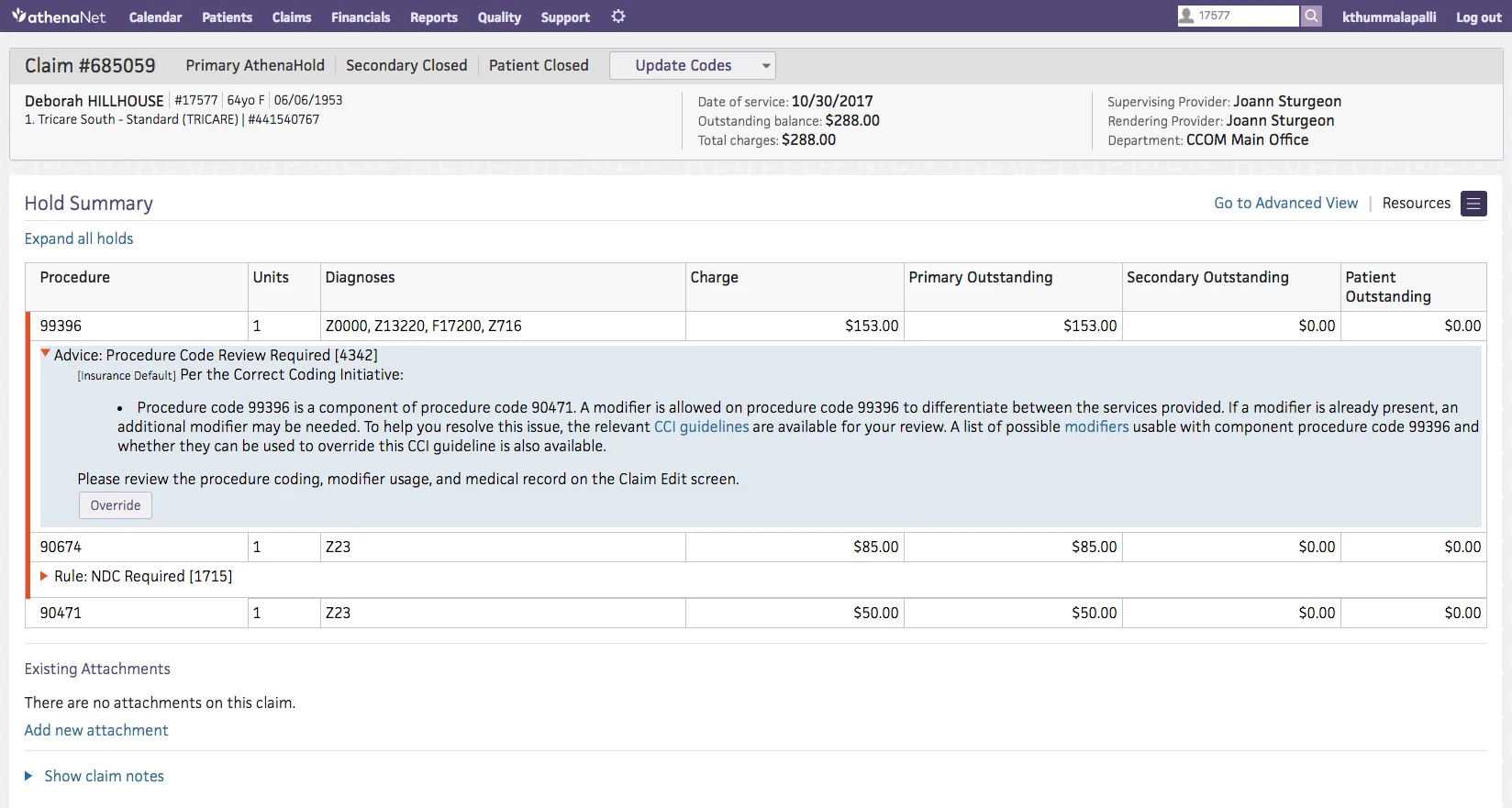Click the Override button
Image resolution: width=1512 pixels, height=808 pixels.
coord(116,505)
